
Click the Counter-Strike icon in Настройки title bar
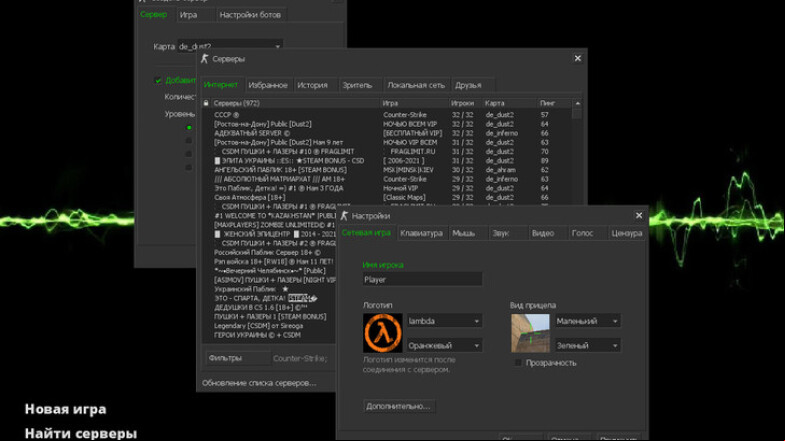344,216
